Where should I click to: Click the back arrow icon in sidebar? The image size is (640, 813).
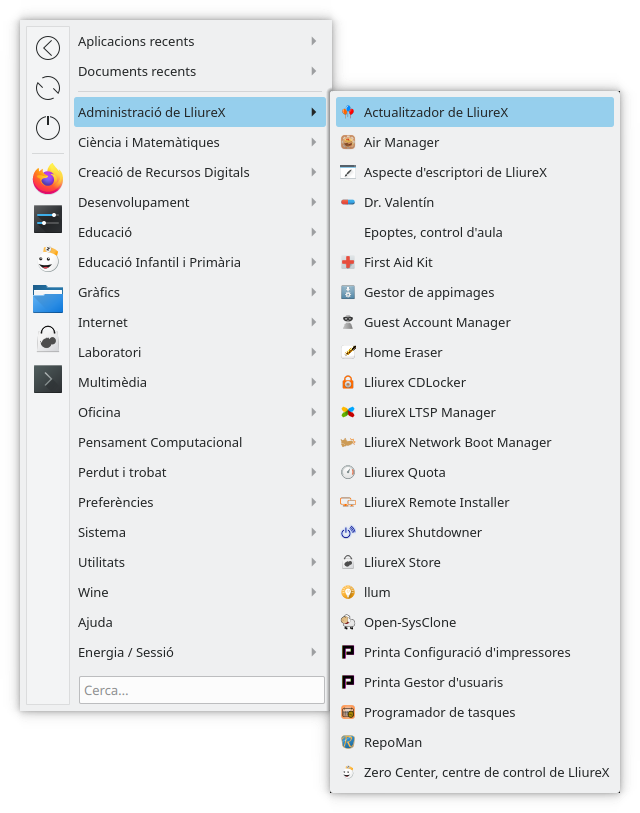pyautogui.click(x=48, y=48)
